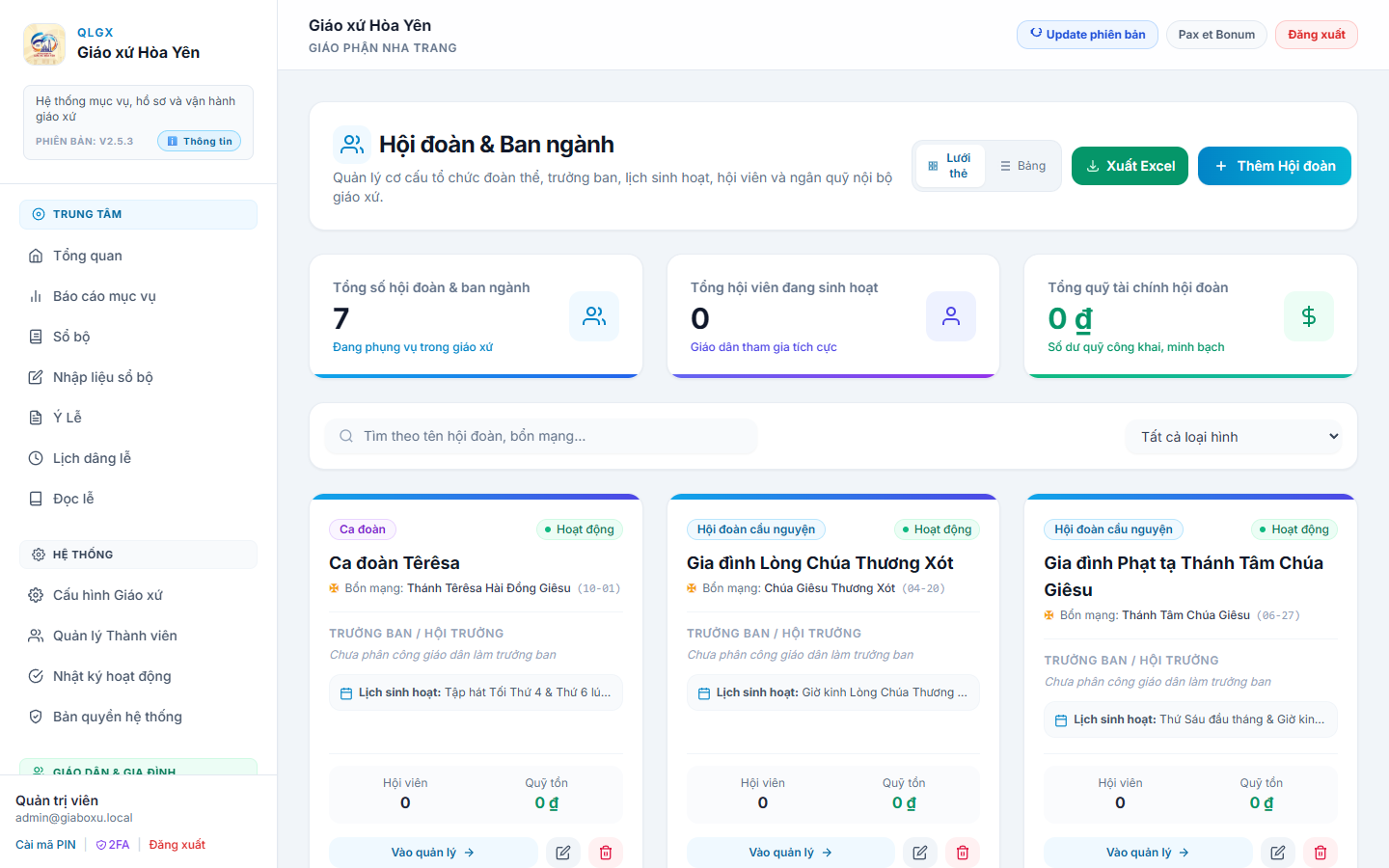Click the search magnifier icon
The image size is (1389, 868).
(346, 437)
